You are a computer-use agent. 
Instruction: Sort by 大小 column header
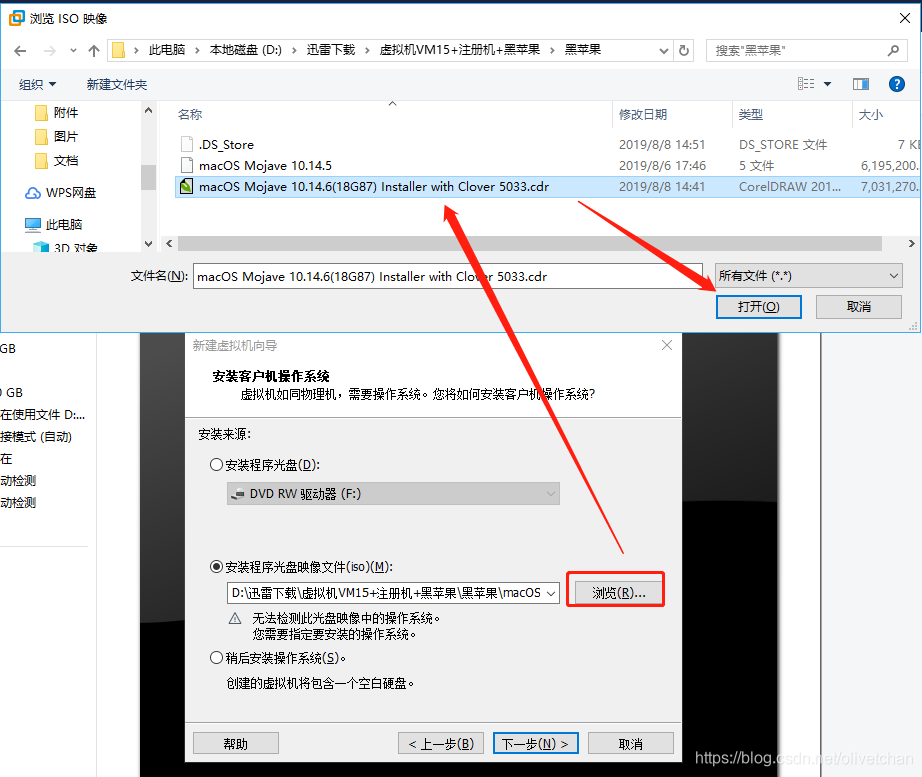[870, 115]
